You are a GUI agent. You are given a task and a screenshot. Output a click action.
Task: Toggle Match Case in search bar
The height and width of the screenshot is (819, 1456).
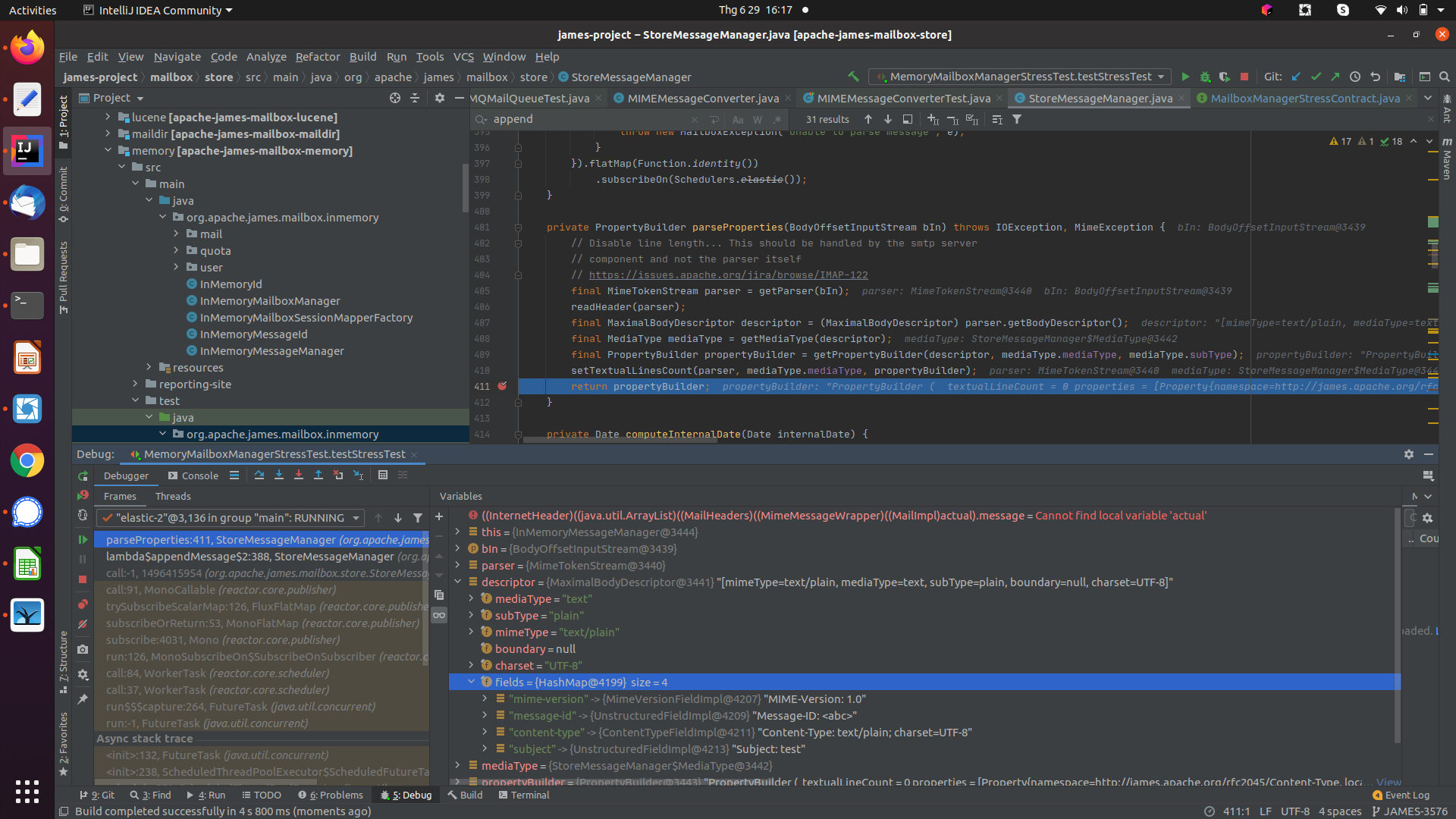(738, 119)
